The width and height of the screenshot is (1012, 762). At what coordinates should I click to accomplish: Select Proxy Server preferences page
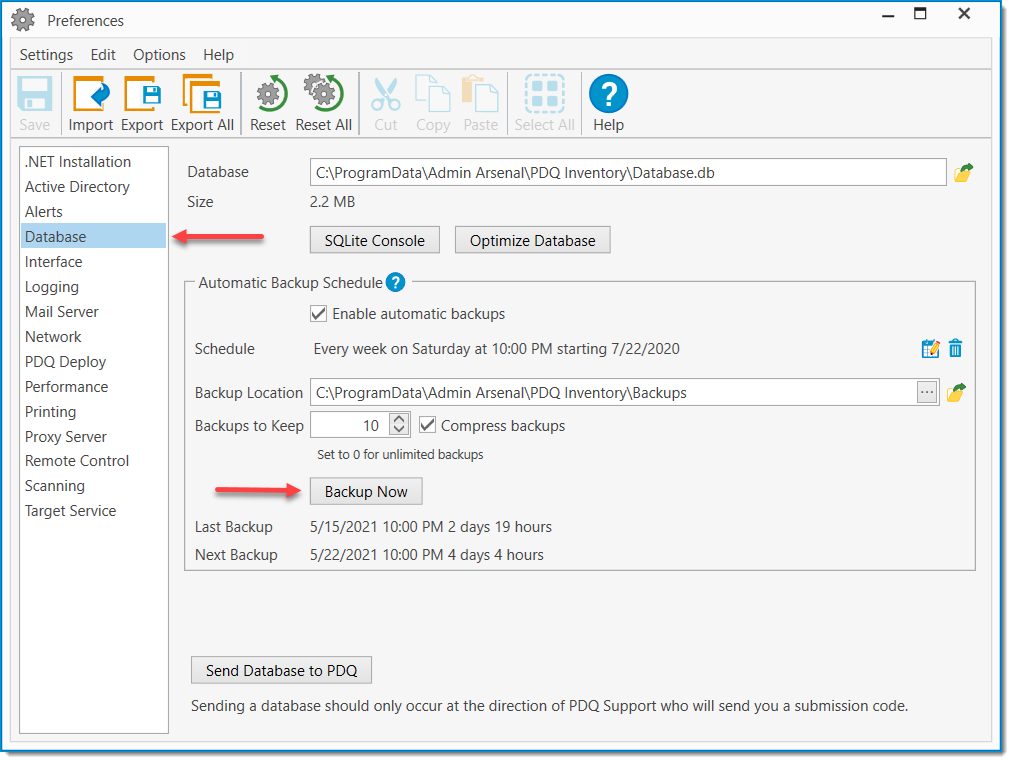pos(94,436)
